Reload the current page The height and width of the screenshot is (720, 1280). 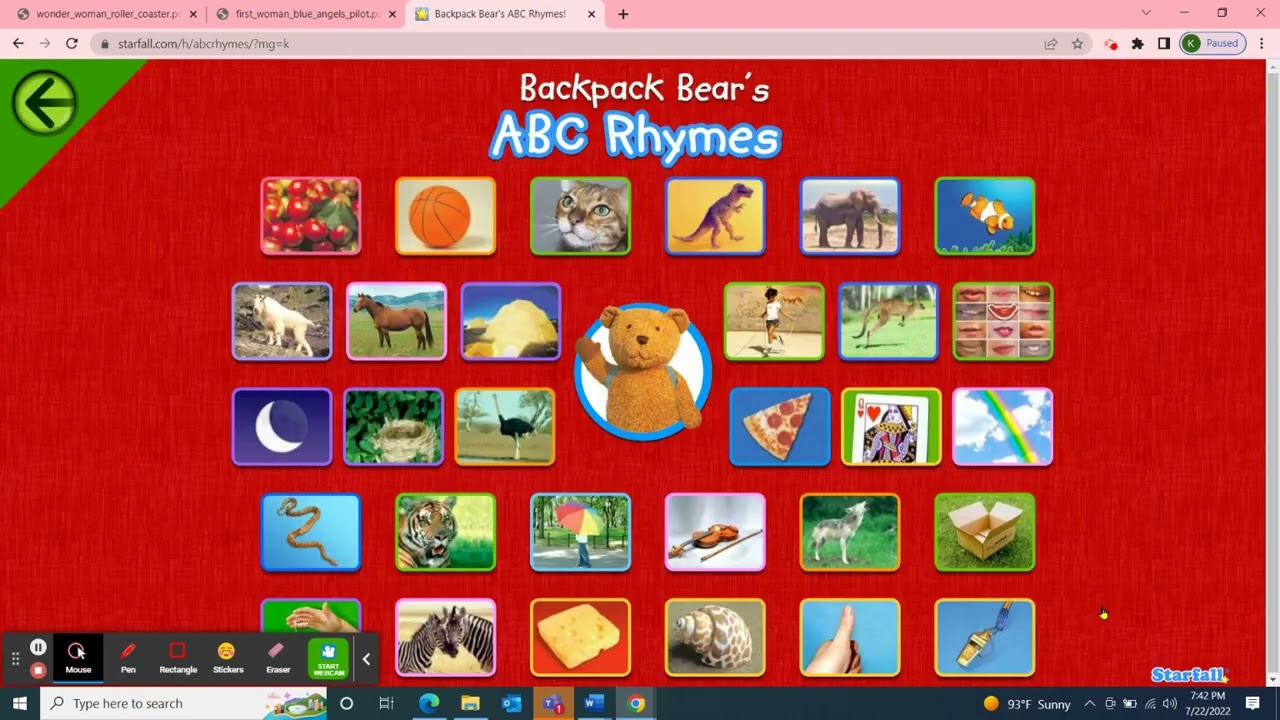pos(72,44)
